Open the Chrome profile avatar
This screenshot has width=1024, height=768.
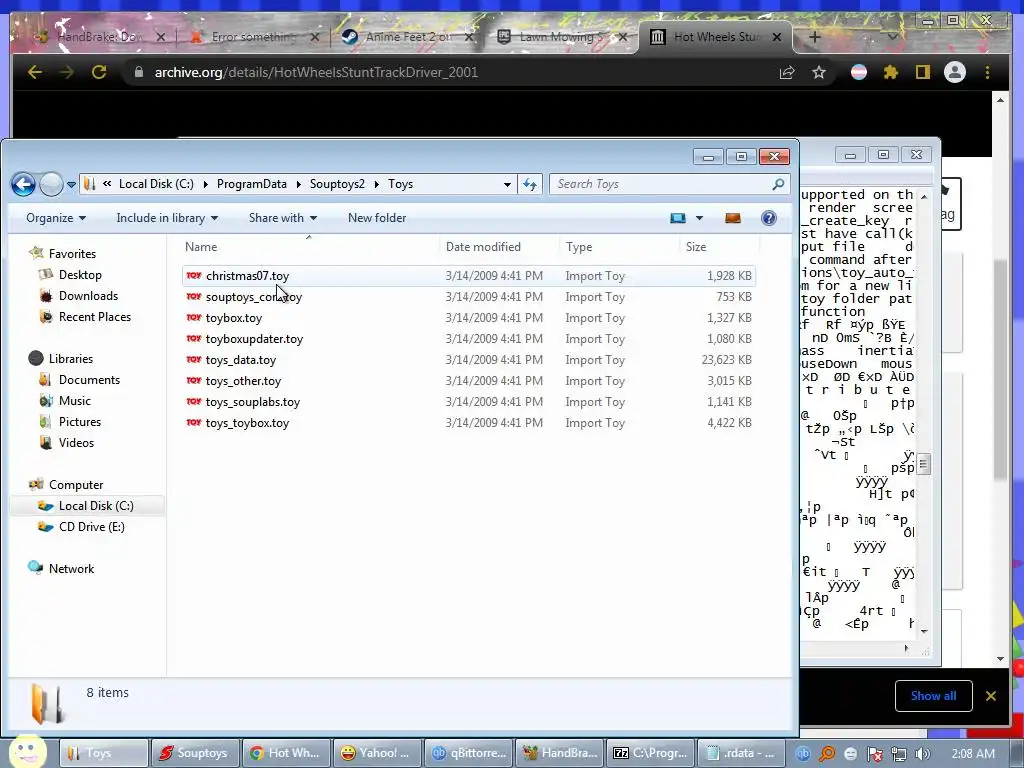pyautogui.click(x=955, y=72)
